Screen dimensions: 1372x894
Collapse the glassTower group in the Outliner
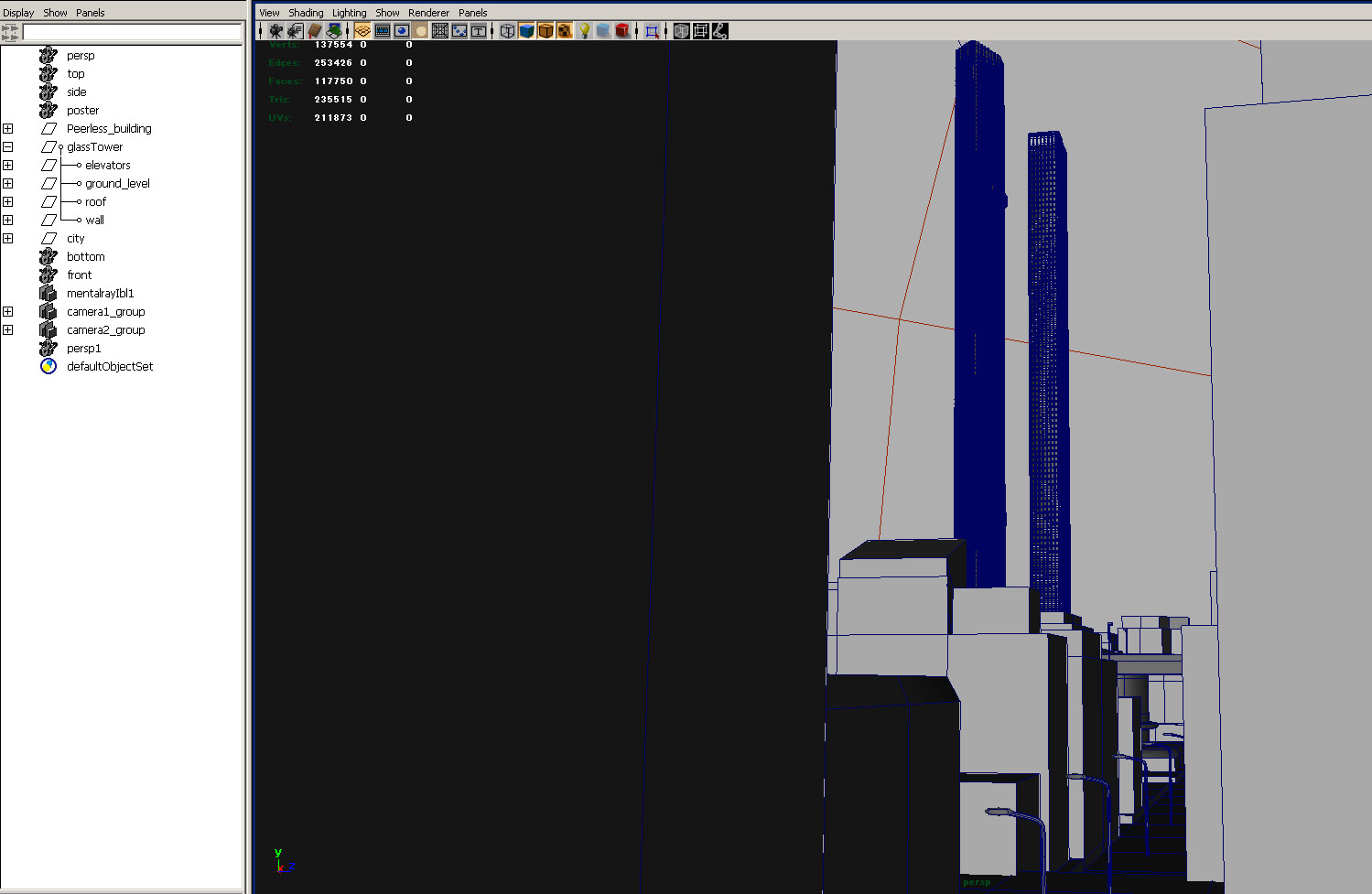[x=8, y=146]
